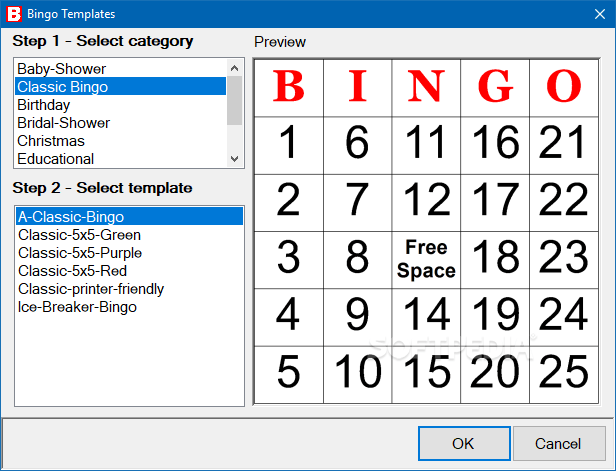Choose the Birthday category
The image size is (616, 471).
click(x=121, y=105)
